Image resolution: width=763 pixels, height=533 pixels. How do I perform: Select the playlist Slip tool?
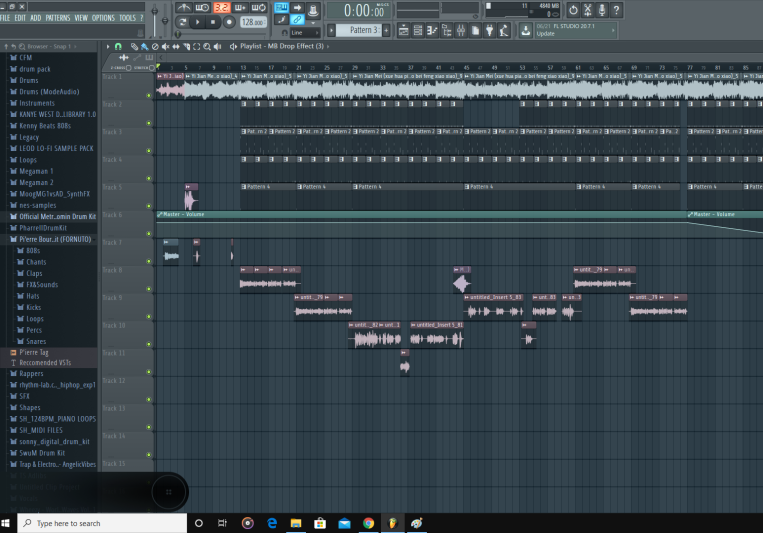pyautogui.click(x=176, y=46)
